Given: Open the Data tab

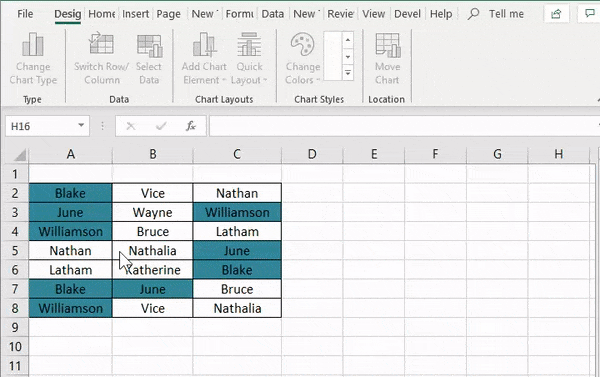Looking at the screenshot, I should [272, 14].
